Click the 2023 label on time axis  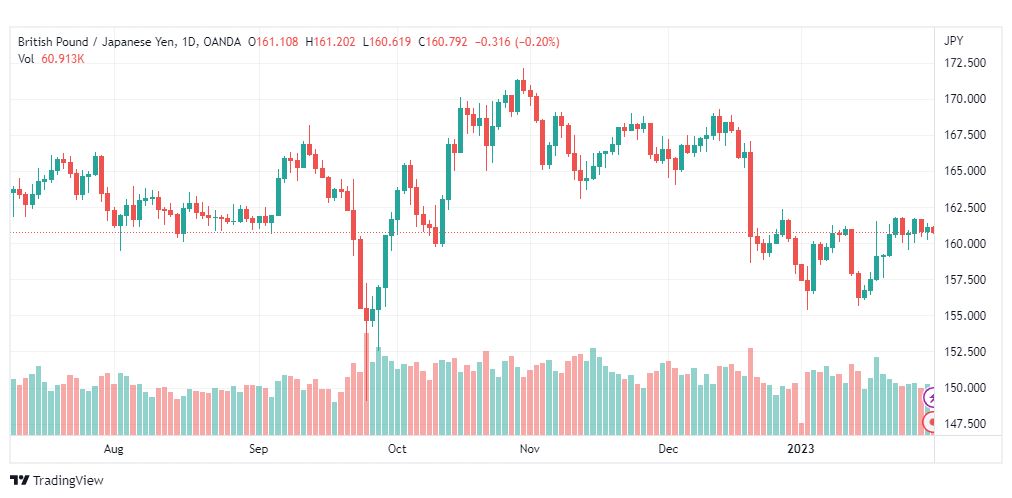point(803,449)
